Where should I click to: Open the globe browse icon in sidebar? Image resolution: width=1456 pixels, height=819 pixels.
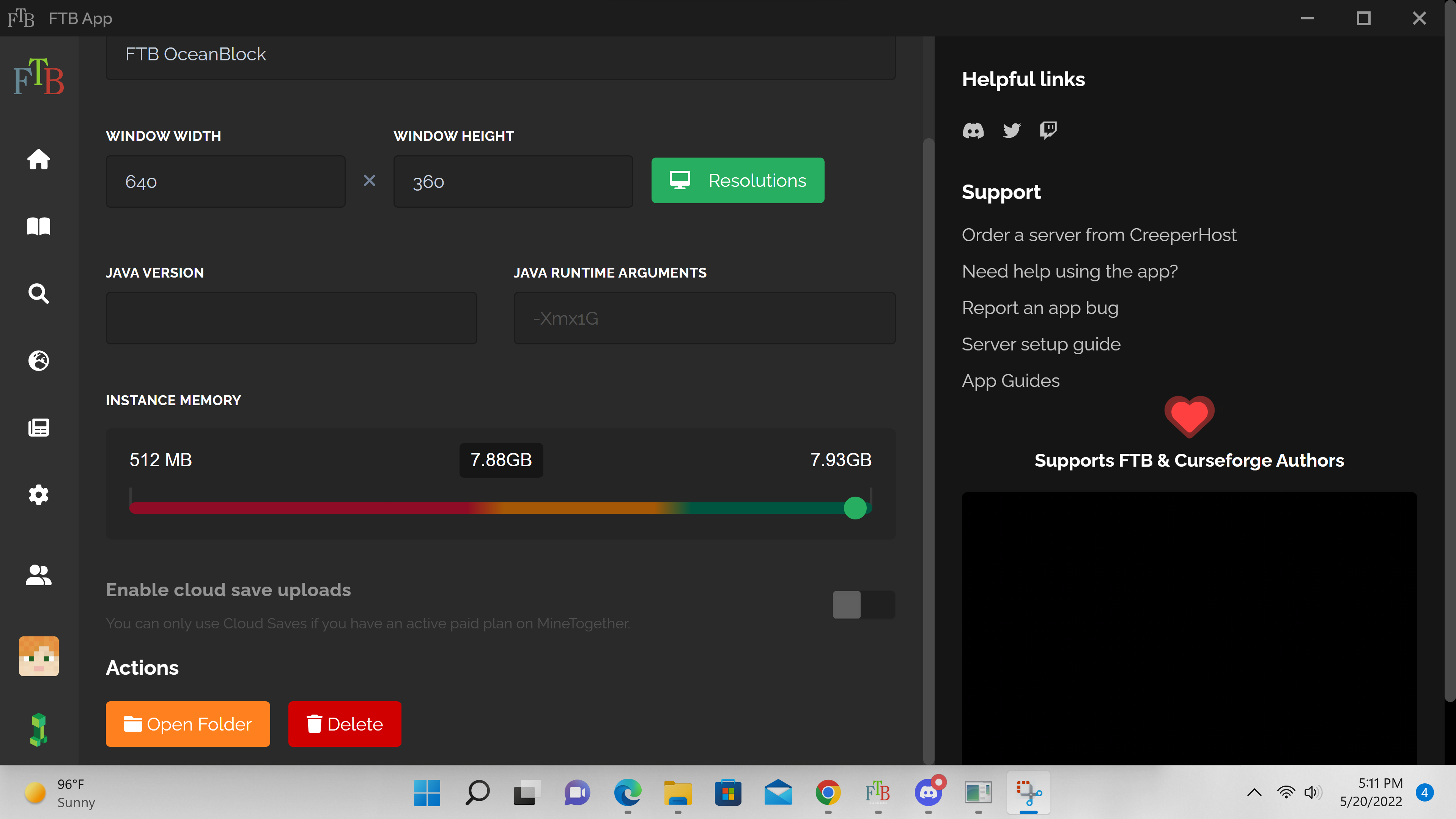[x=38, y=360]
